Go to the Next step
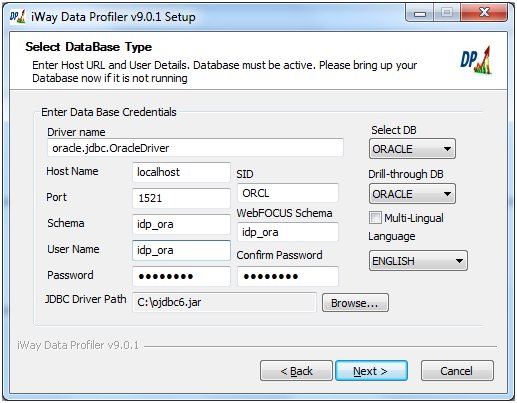 (371, 370)
